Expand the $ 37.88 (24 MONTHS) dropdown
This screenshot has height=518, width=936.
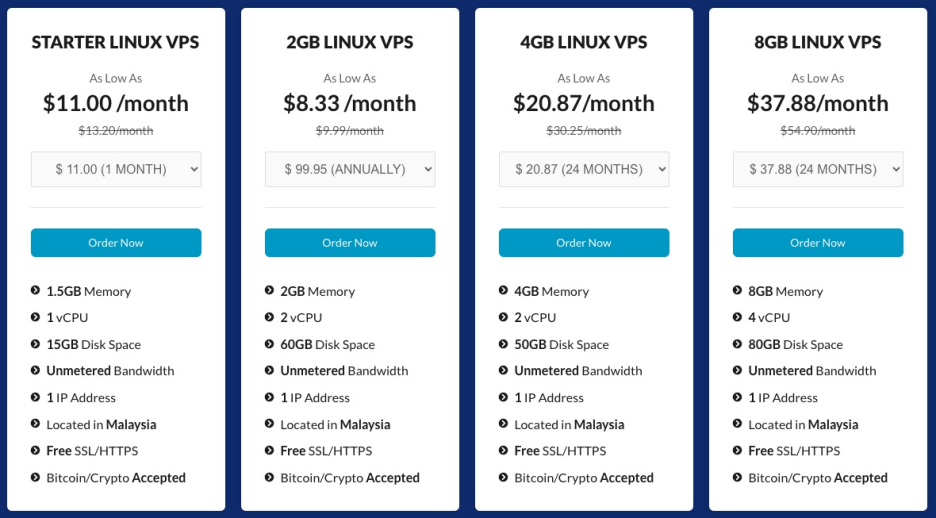point(818,169)
